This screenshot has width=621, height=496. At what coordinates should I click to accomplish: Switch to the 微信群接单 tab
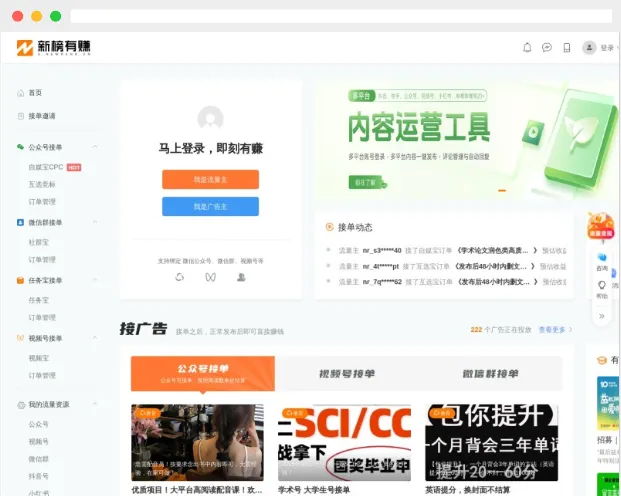490,374
